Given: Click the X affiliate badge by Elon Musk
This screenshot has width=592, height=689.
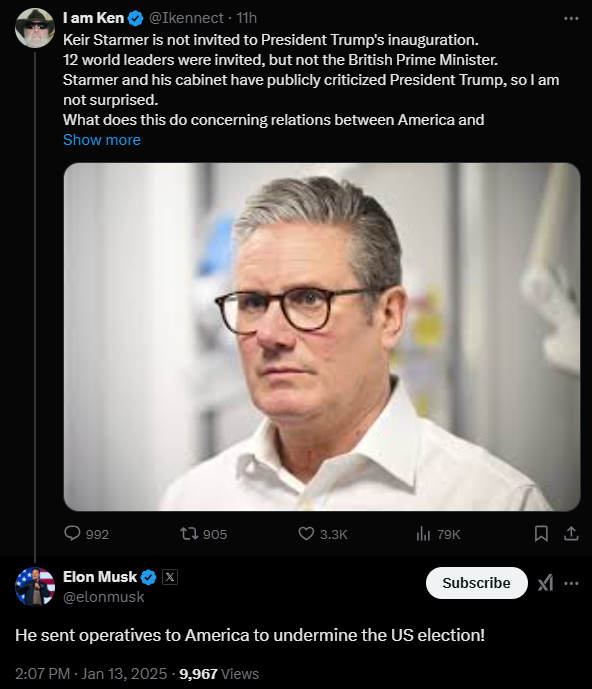Looking at the screenshot, I should 170,577.
